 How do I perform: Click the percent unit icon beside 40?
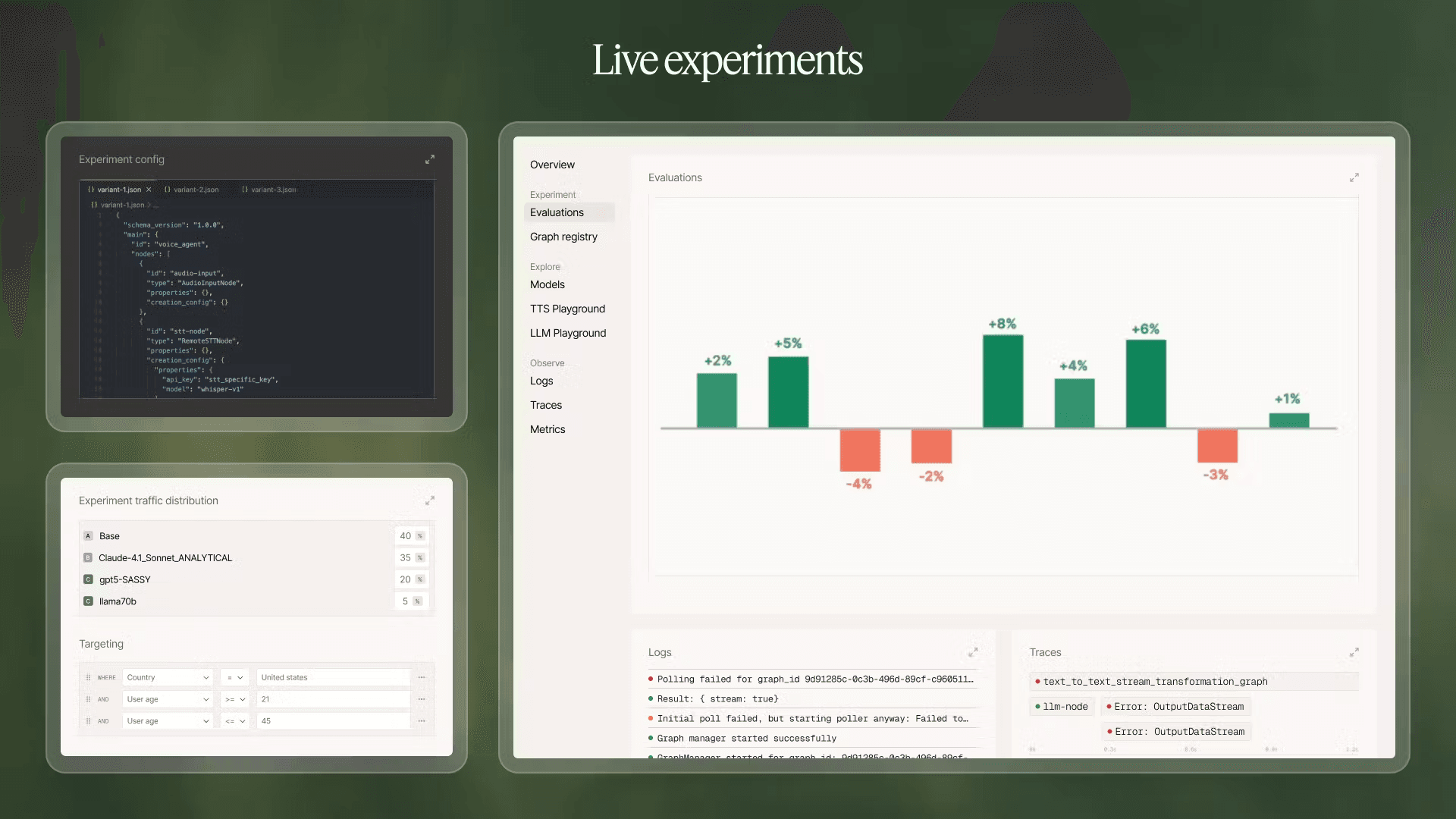(418, 535)
